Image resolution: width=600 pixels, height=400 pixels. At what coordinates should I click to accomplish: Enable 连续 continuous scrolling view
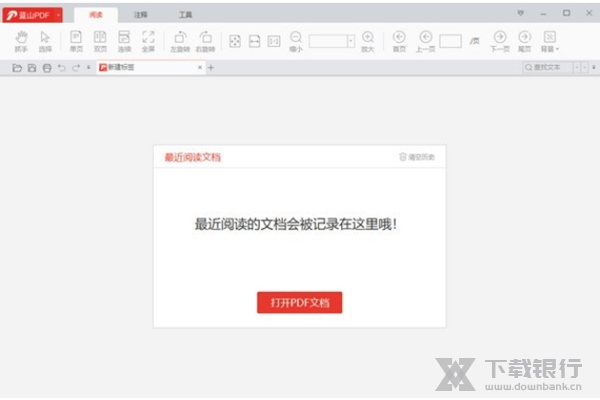(124, 41)
